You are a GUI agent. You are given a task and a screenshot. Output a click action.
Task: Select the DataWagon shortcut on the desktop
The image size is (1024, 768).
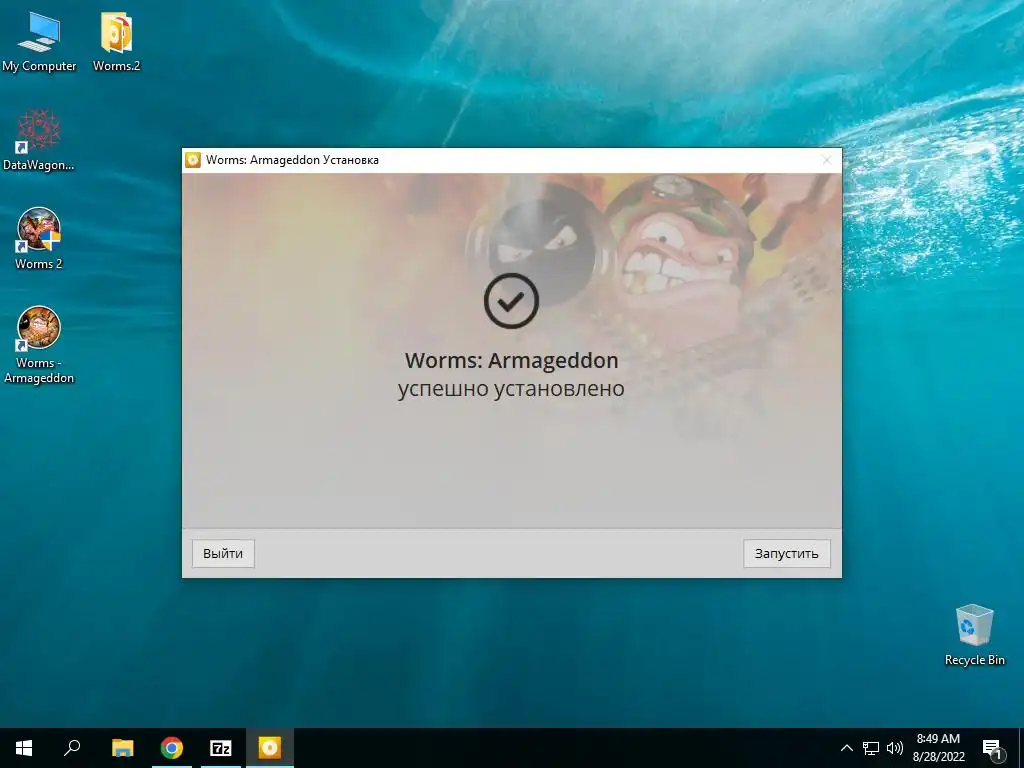pos(39,140)
